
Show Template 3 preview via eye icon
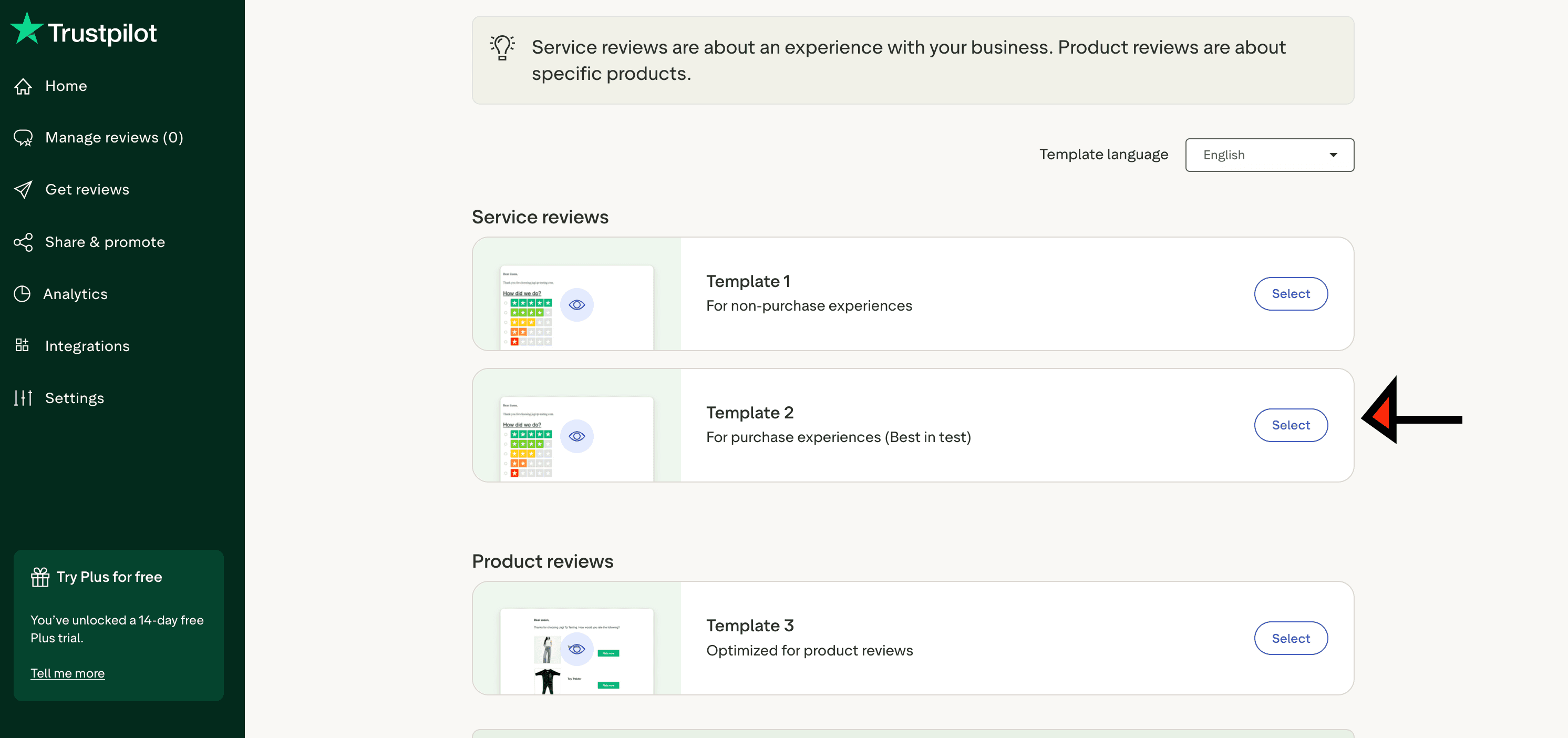click(x=576, y=649)
